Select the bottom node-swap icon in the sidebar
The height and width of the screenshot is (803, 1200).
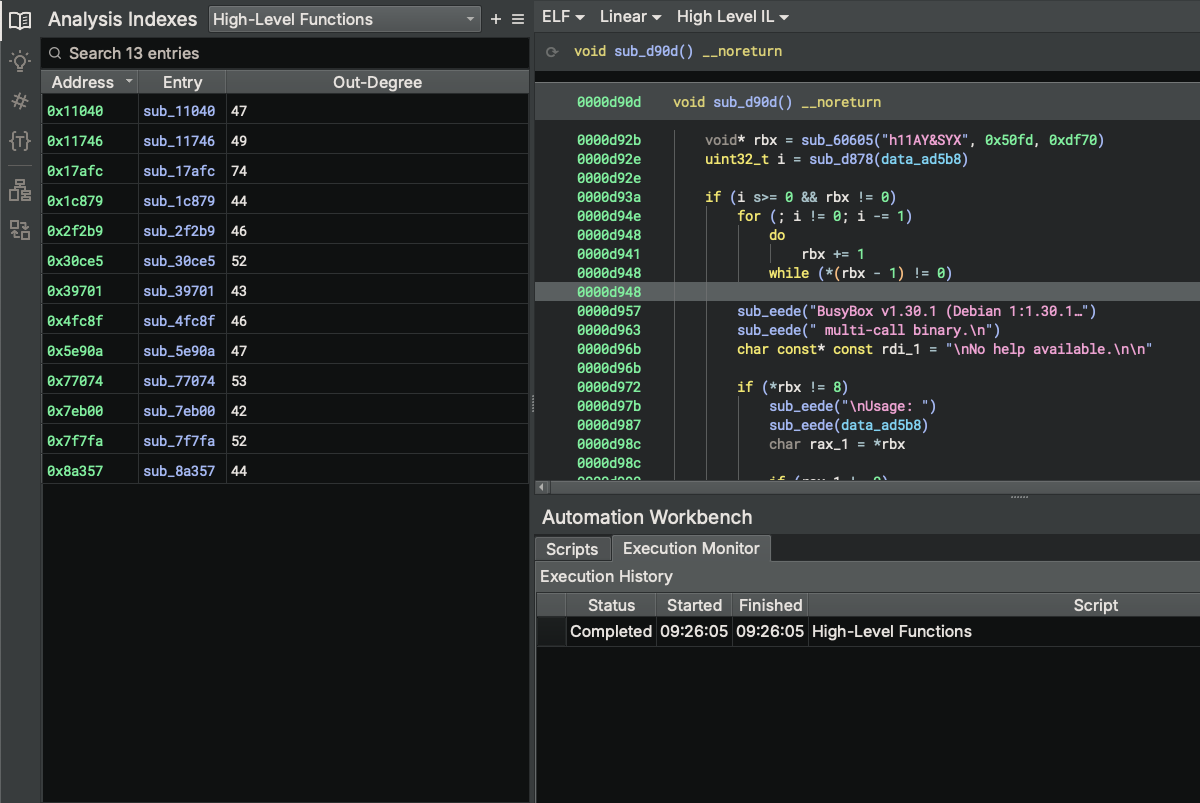[x=20, y=229]
